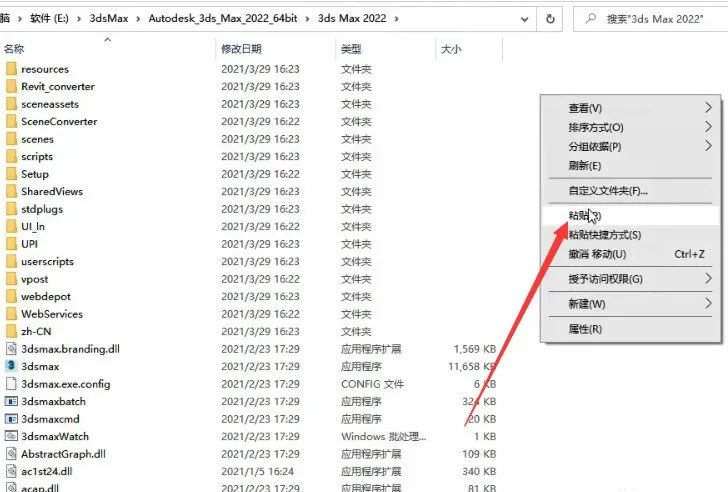Select the webdepot folder icon
The height and width of the screenshot is (492, 728).
point(11,297)
